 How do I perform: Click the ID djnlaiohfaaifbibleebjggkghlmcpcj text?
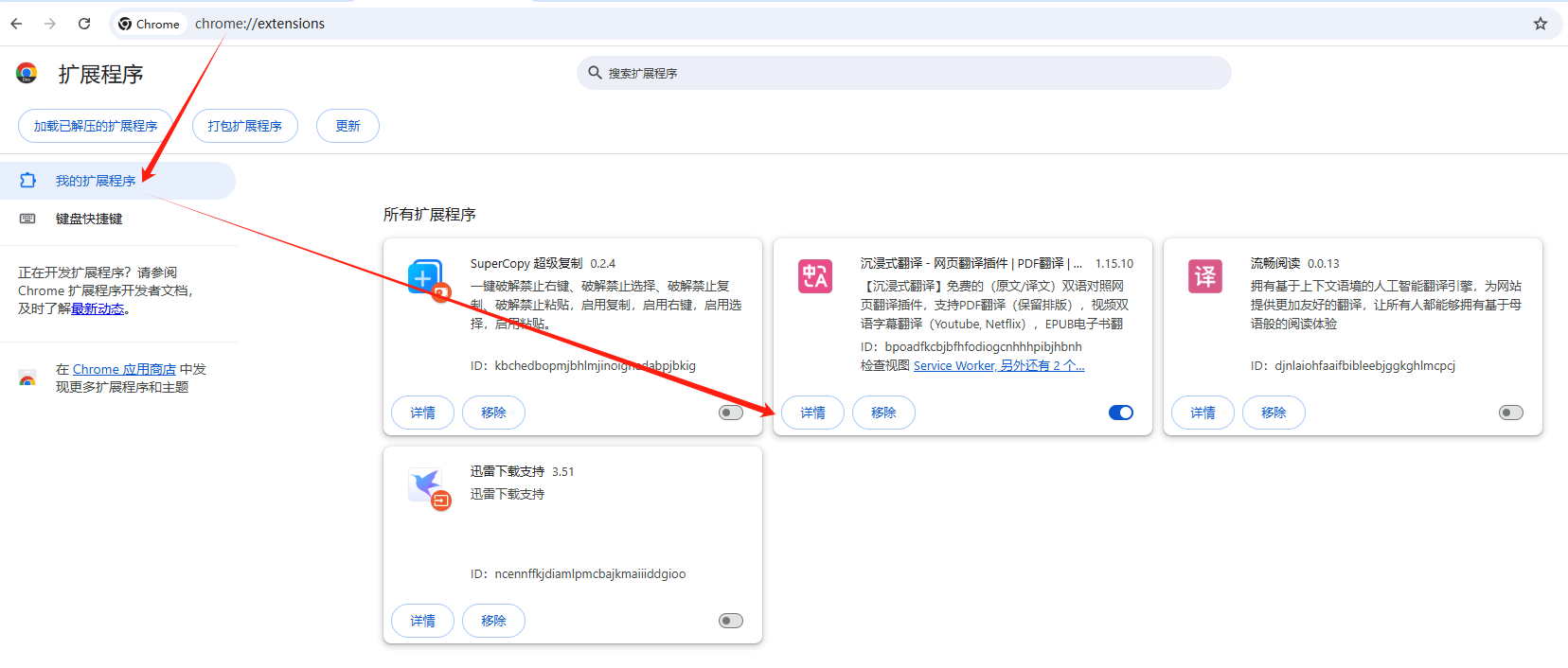pyautogui.click(x=1353, y=365)
